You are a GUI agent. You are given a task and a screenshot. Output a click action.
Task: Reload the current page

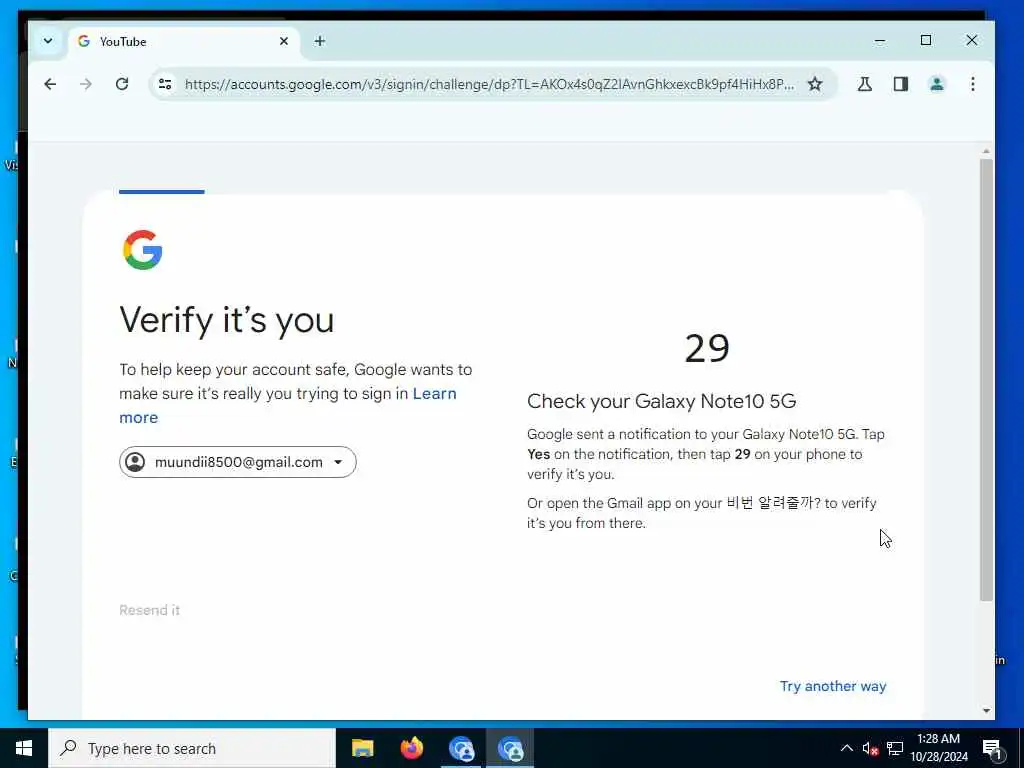(121, 84)
